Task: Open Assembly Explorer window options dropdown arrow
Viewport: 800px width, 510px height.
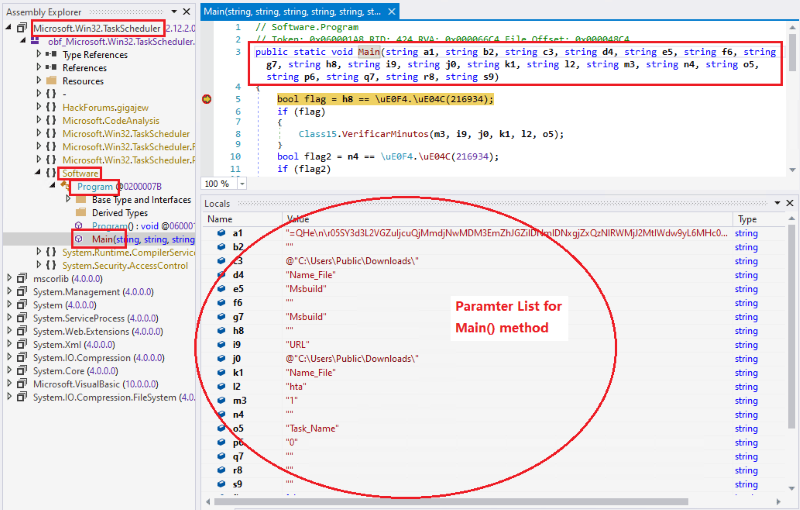Action: click(x=174, y=11)
